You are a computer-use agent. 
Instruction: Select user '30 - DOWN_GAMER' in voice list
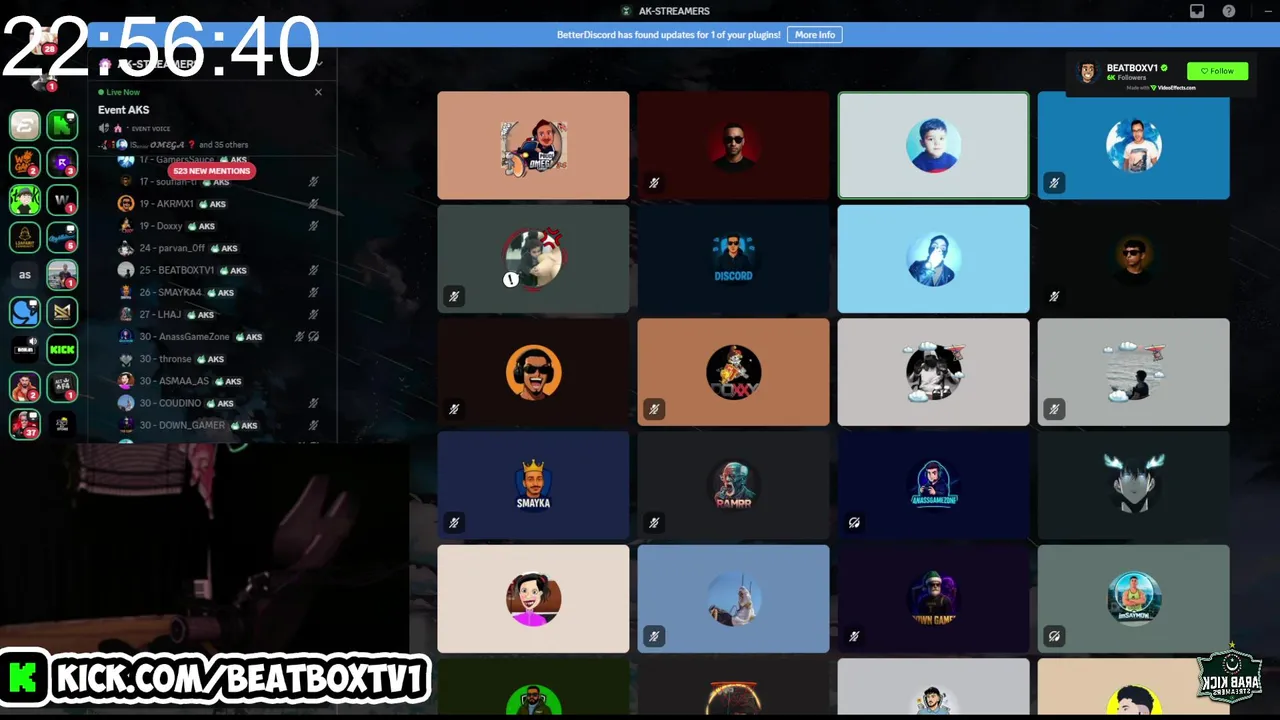218,425
